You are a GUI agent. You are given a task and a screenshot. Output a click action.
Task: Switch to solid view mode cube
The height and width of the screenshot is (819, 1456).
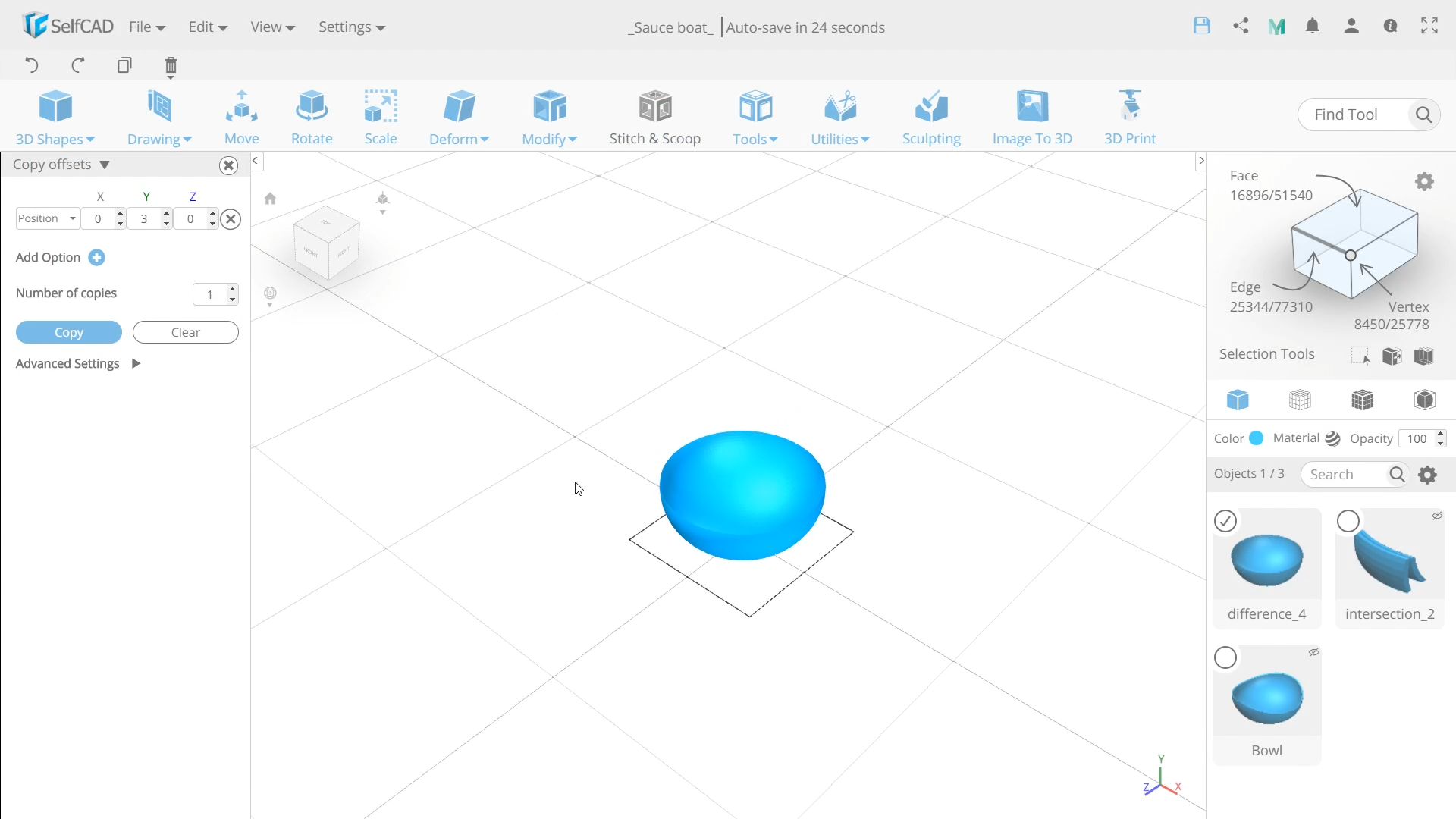(x=1238, y=400)
